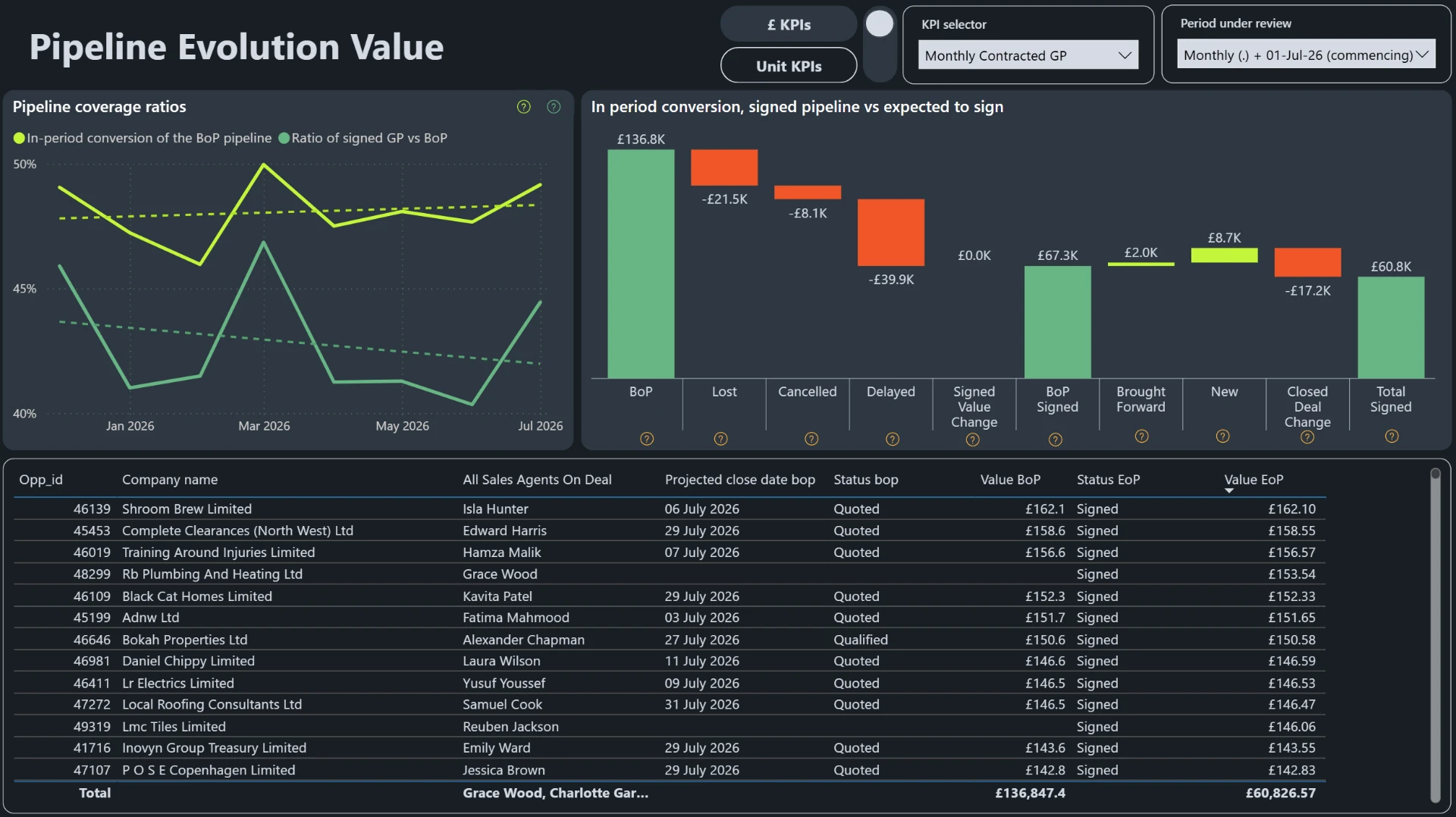Switch to the Unit KPIs button

789,66
